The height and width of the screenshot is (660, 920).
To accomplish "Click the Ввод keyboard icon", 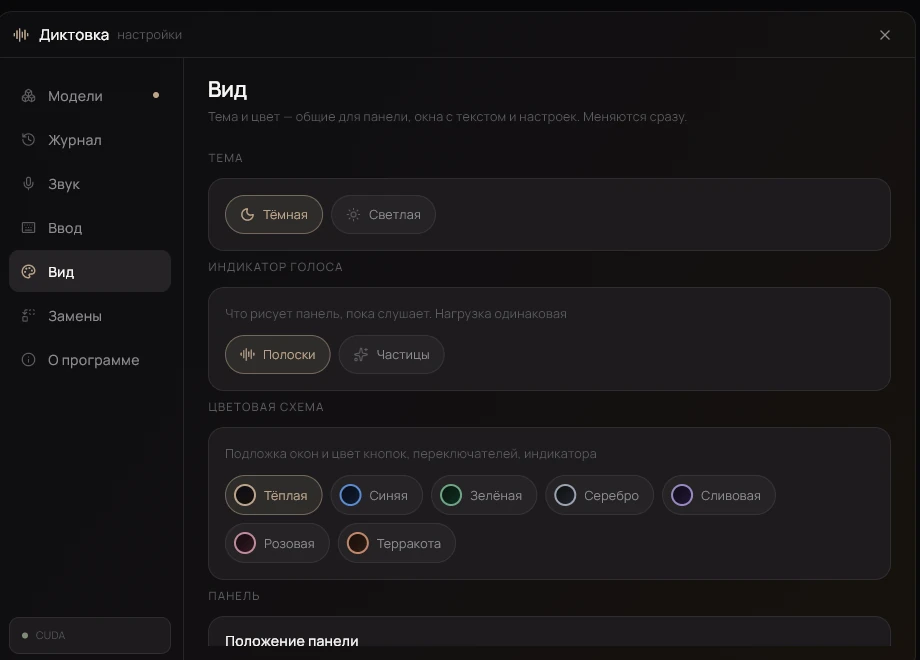I will tap(28, 228).
